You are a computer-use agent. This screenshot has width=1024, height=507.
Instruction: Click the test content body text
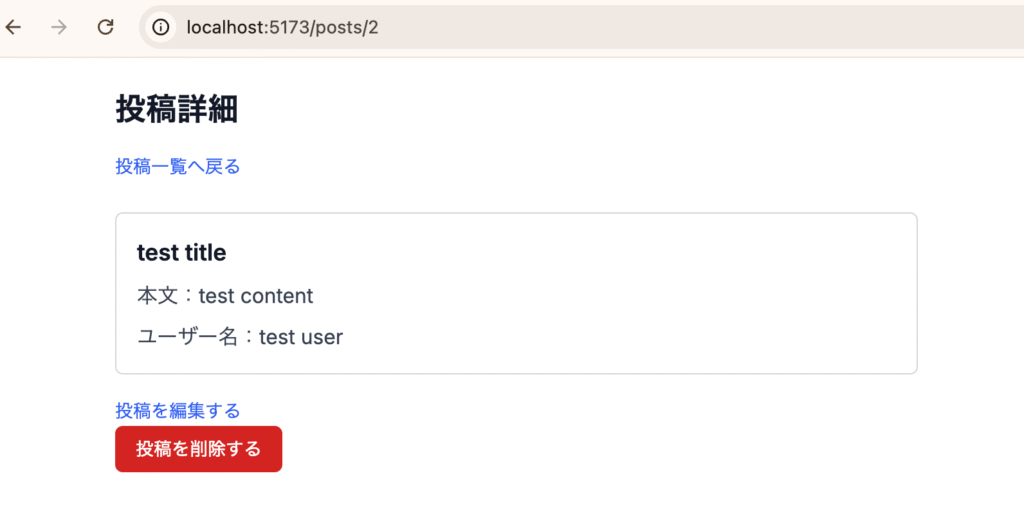[x=256, y=296]
